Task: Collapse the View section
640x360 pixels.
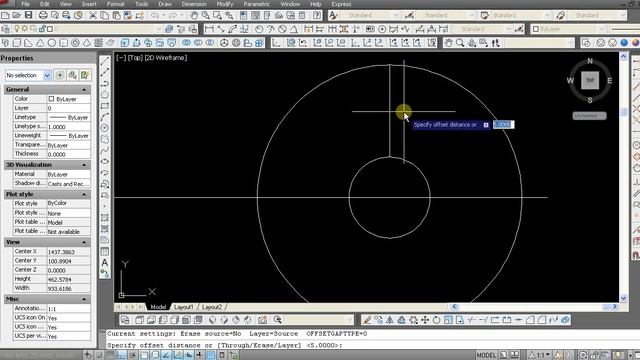Action: point(84,242)
